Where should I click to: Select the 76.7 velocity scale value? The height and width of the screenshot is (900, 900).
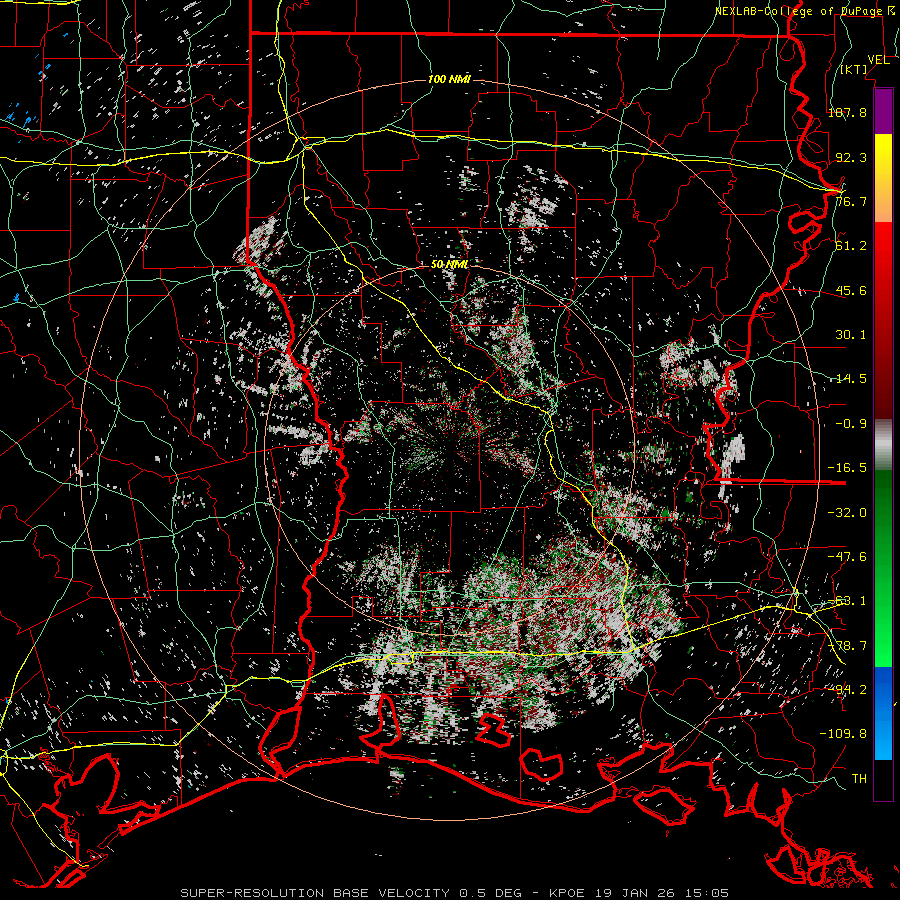[x=851, y=201]
